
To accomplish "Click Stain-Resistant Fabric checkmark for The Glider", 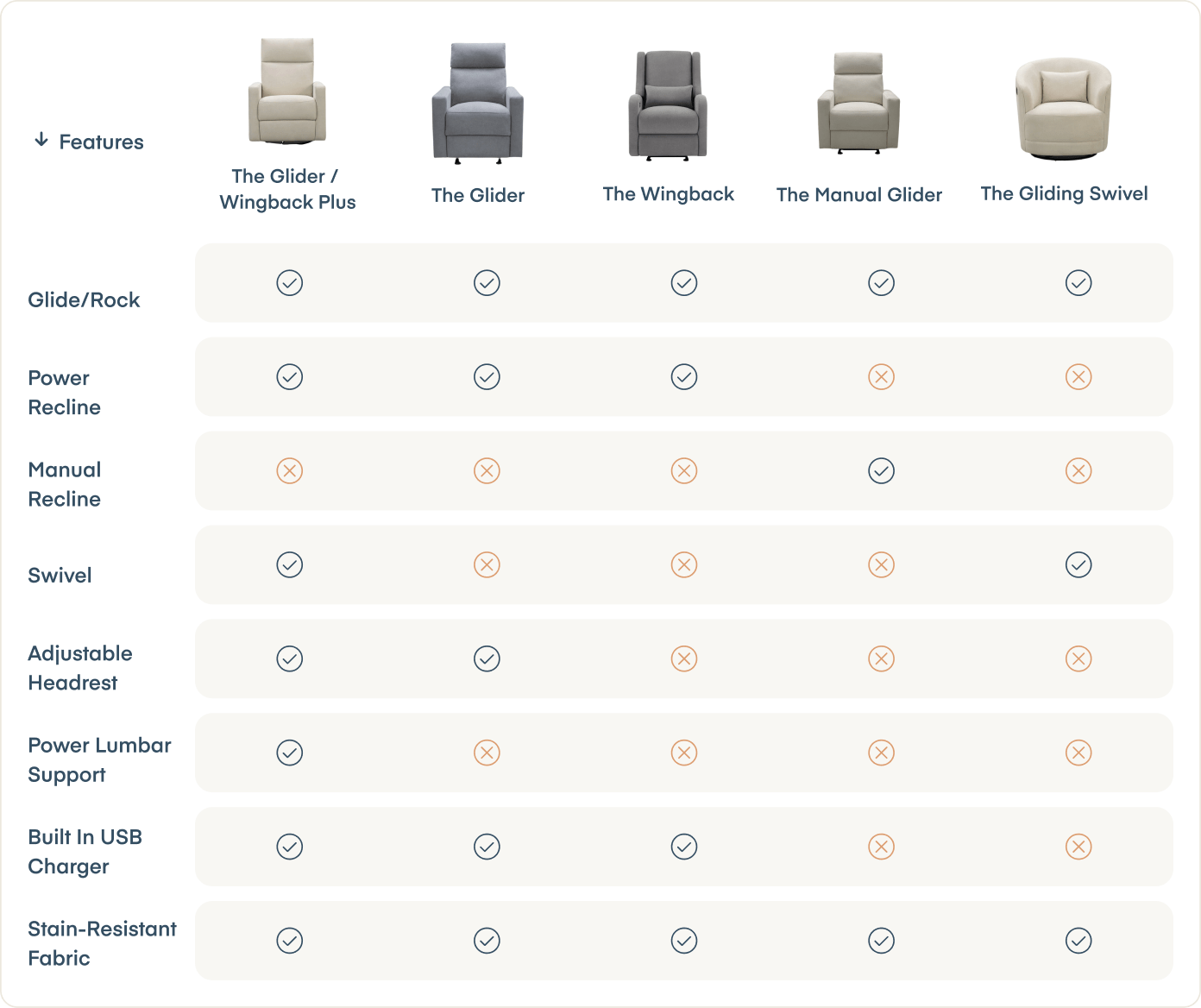I will pyautogui.click(x=487, y=941).
